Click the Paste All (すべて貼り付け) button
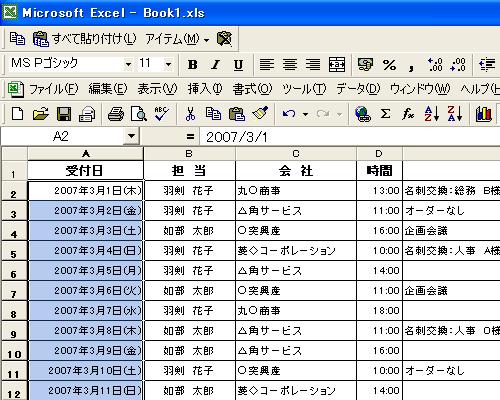The height and width of the screenshot is (400, 500). 85,39
